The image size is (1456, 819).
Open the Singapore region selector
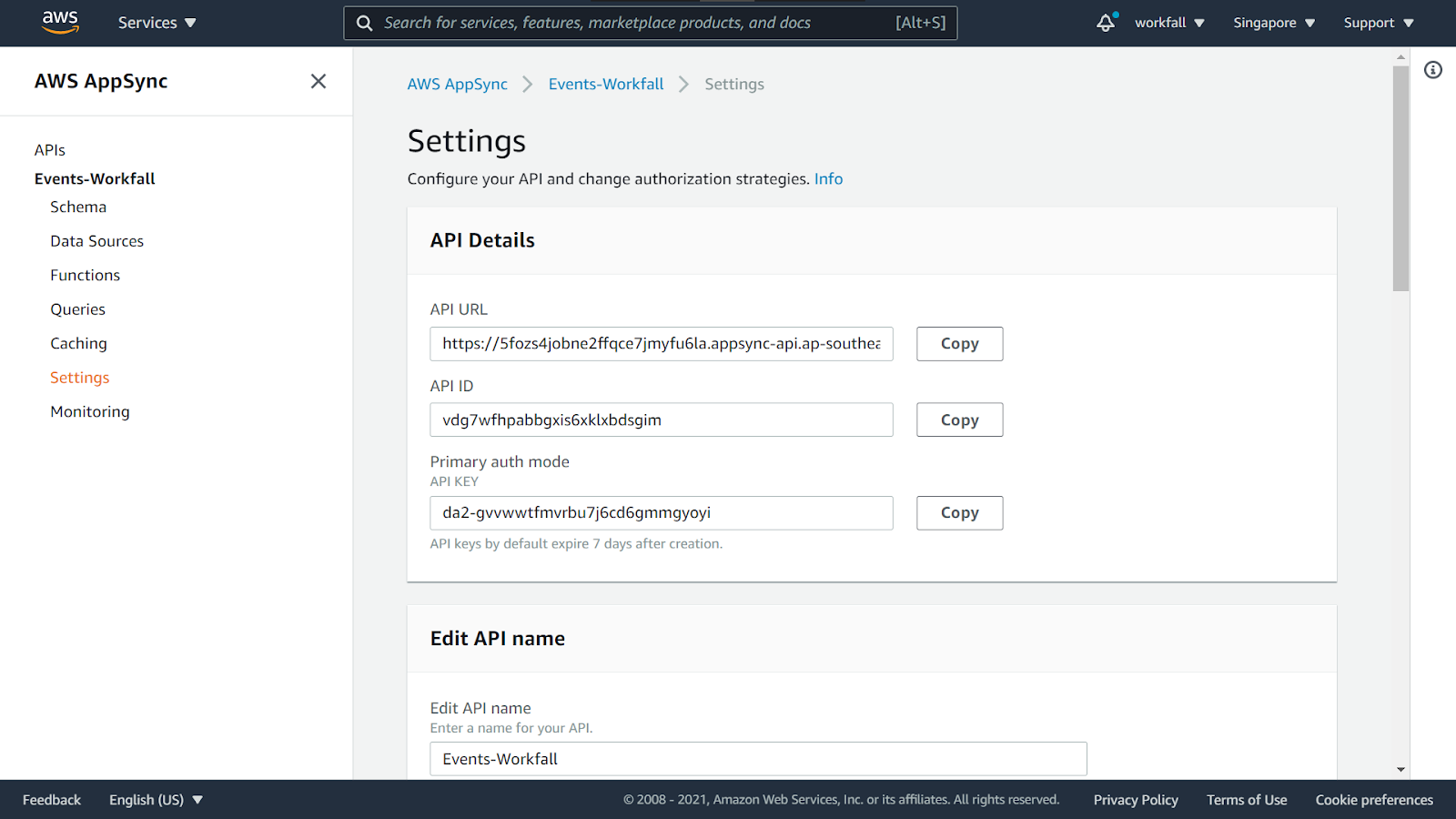click(x=1274, y=23)
